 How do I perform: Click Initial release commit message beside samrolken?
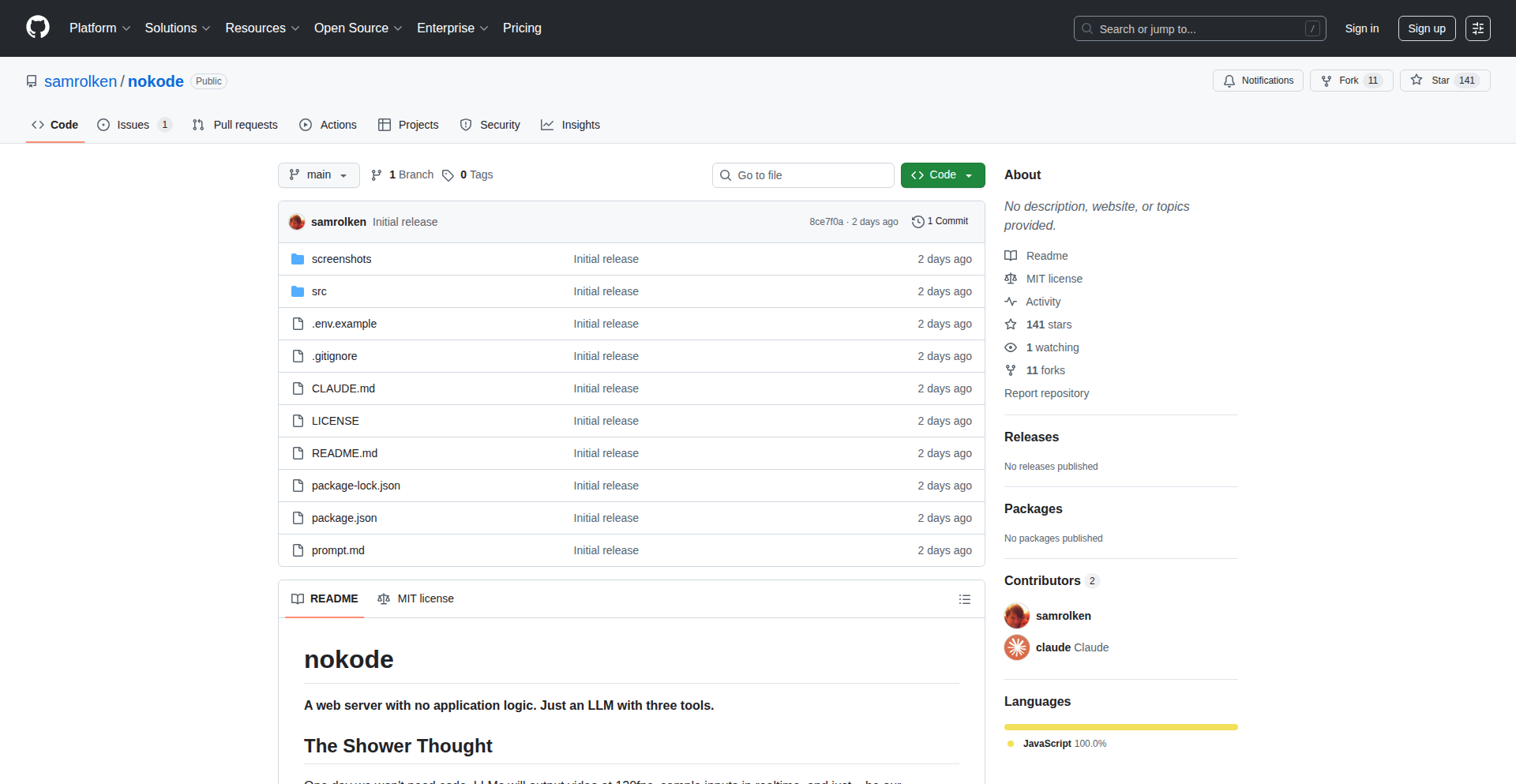(x=405, y=222)
